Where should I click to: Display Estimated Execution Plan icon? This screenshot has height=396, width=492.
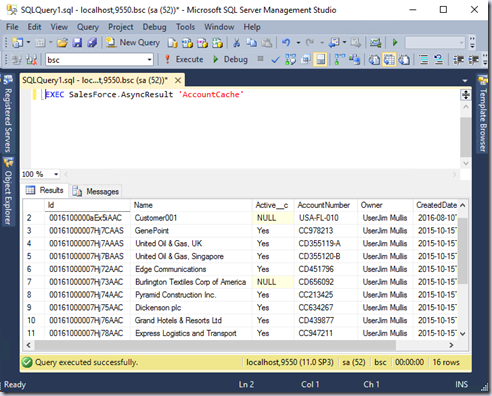click(290, 60)
